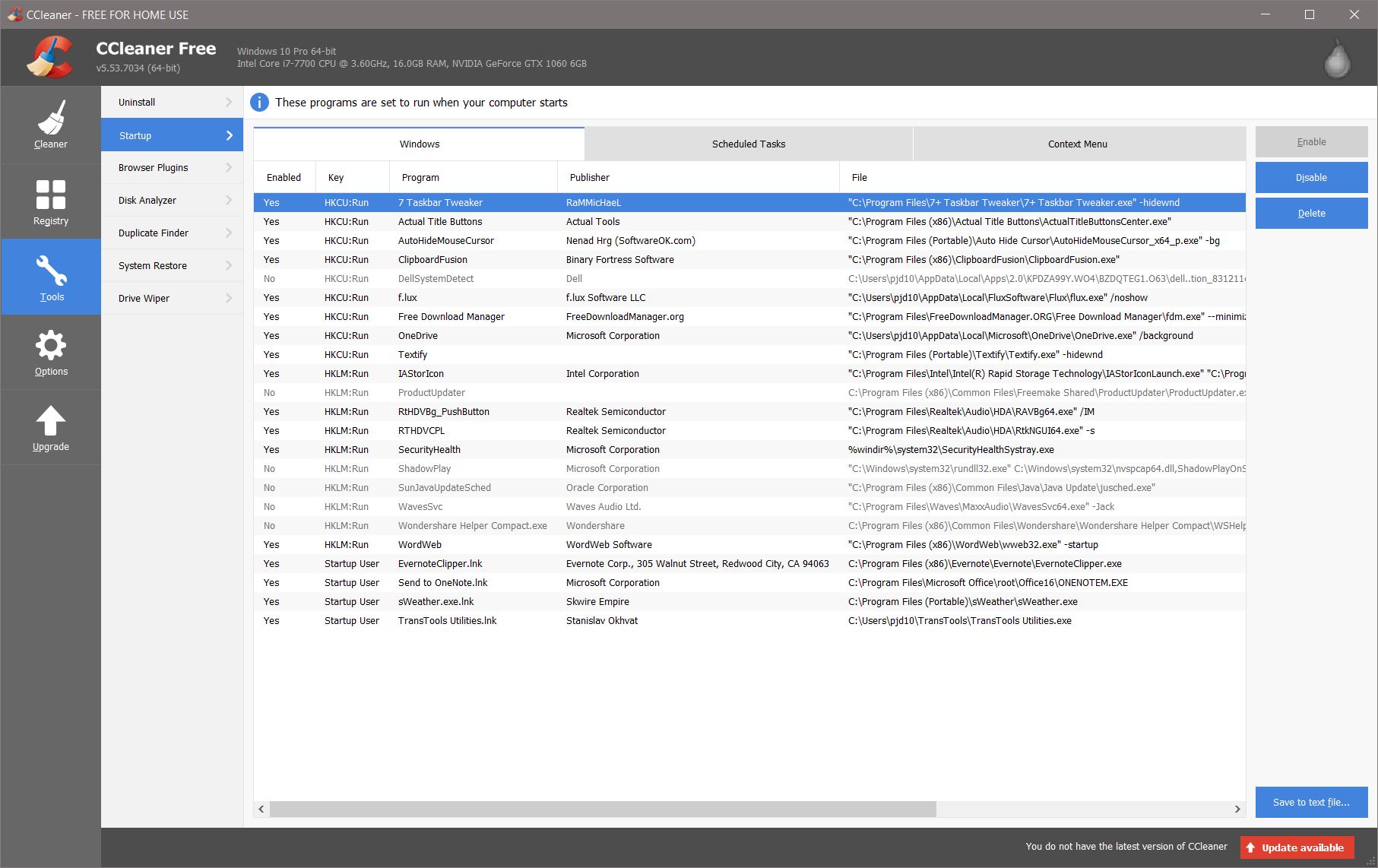Expand the Startup chevron
Image resolution: width=1378 pixels, height=868 pixels.
(x=230, y=135)
